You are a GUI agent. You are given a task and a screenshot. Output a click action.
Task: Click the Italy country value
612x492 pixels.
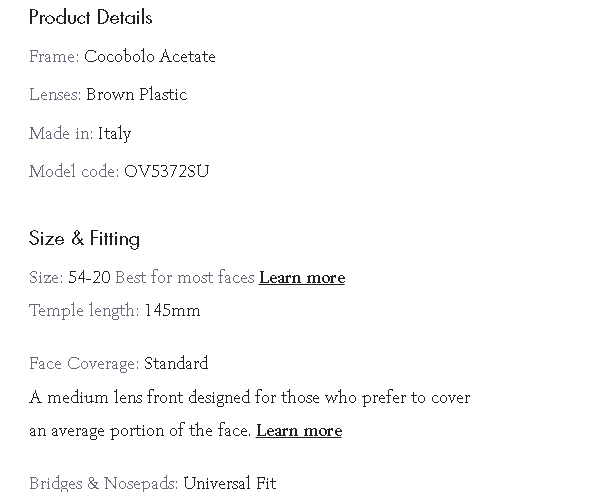point(114,134)
